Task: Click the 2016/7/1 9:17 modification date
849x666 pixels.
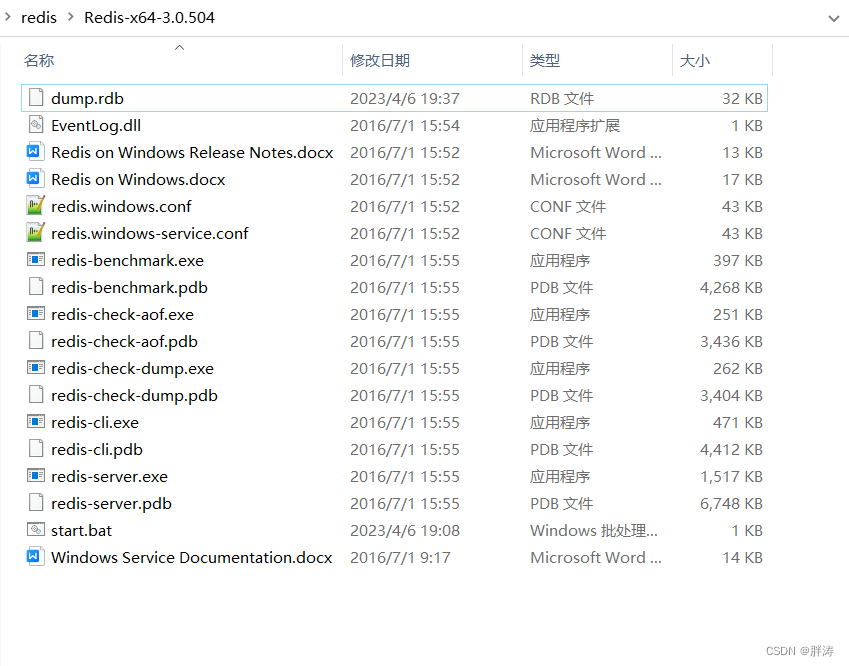Action: [400, 558]
